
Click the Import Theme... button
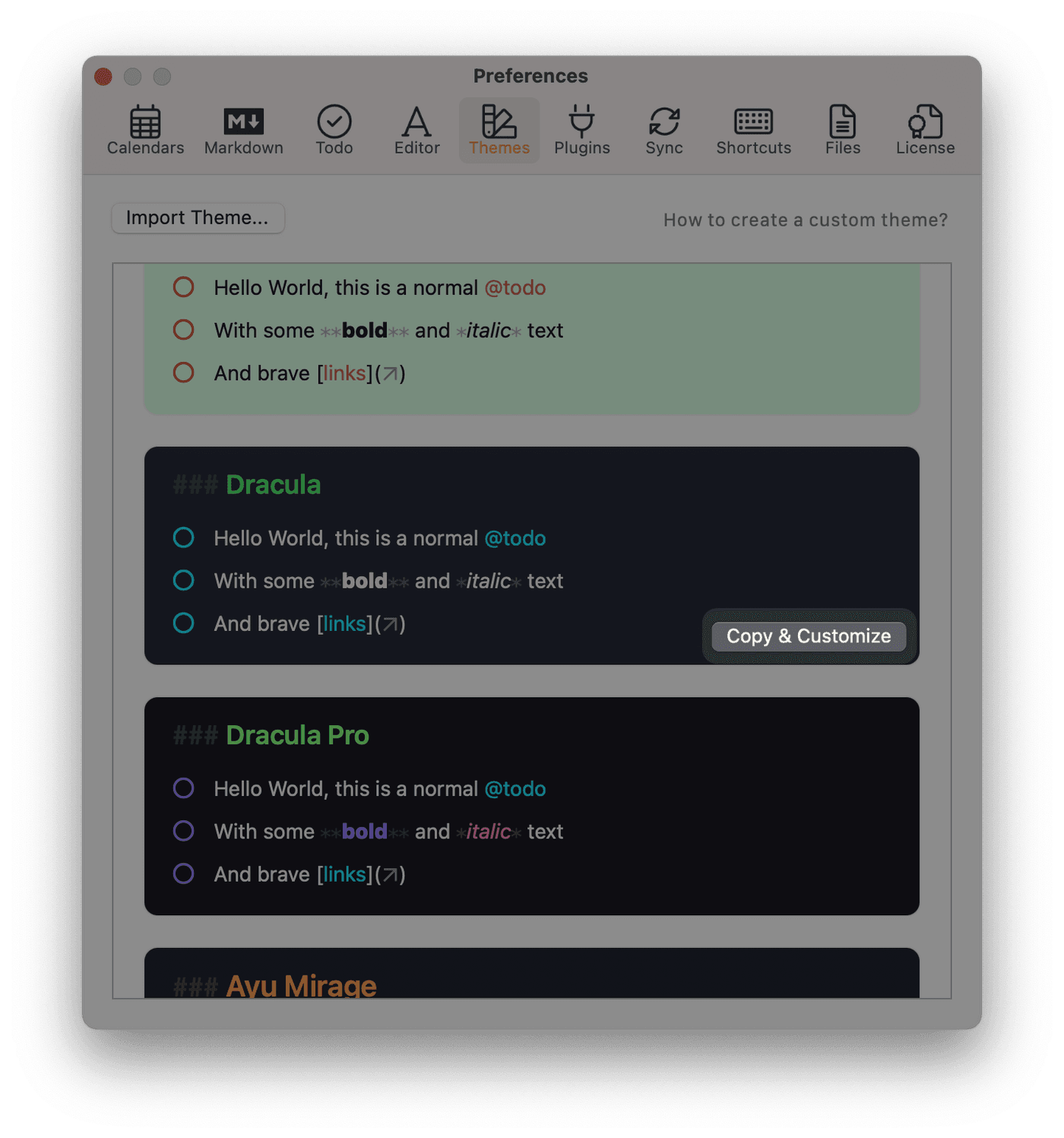198,218
